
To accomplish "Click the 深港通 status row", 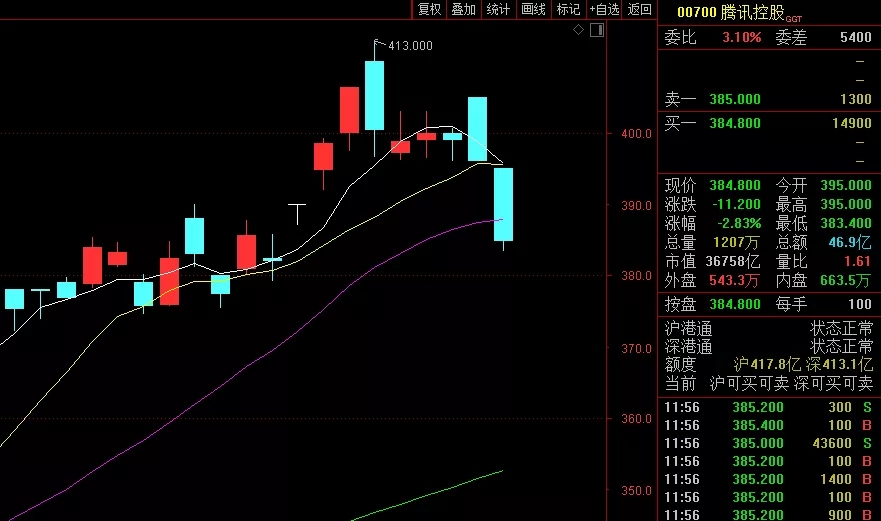I will click(x=768, y=346).
